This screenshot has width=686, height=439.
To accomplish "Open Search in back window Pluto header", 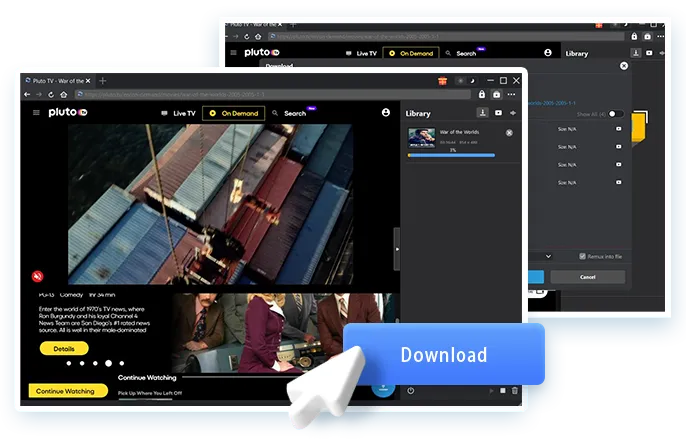I will (461, 53).
